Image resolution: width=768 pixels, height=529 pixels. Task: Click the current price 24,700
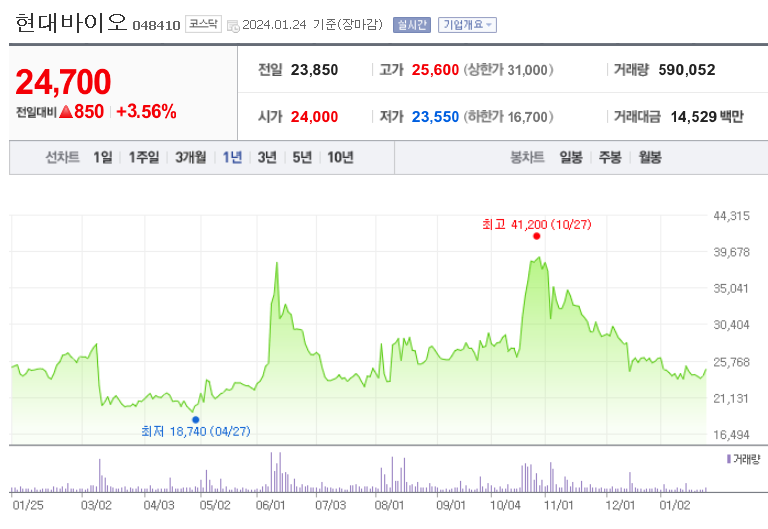(x=63, y=82)
